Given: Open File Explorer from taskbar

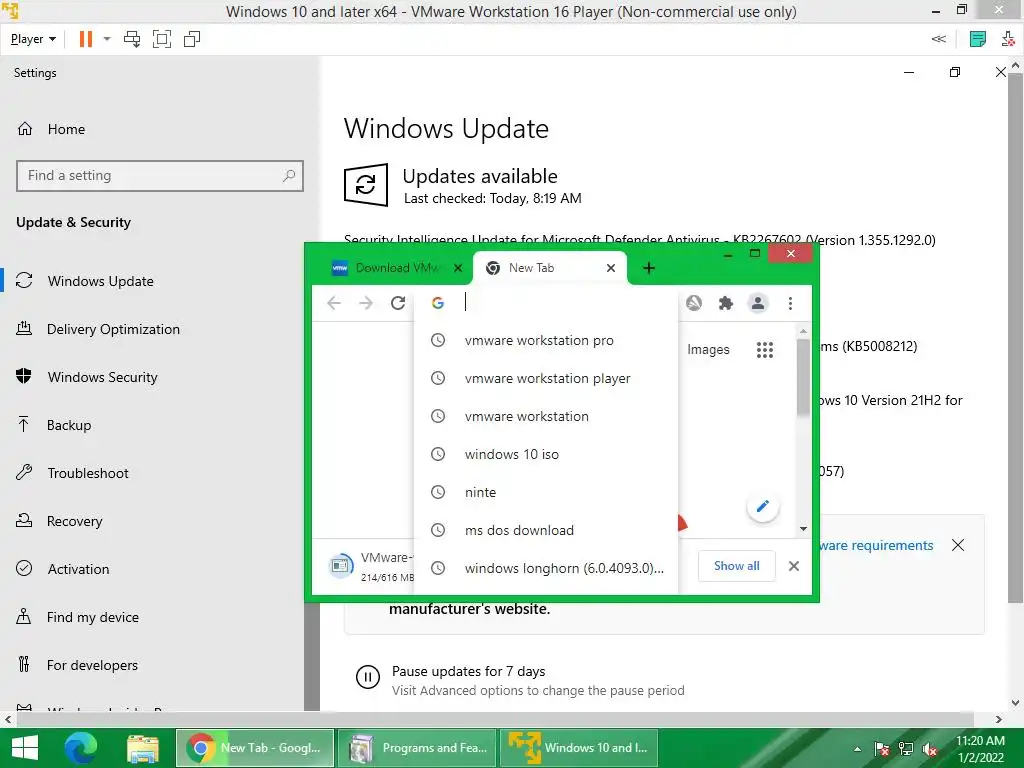Looking at the screenshot, I should click(x=143, y=748).
